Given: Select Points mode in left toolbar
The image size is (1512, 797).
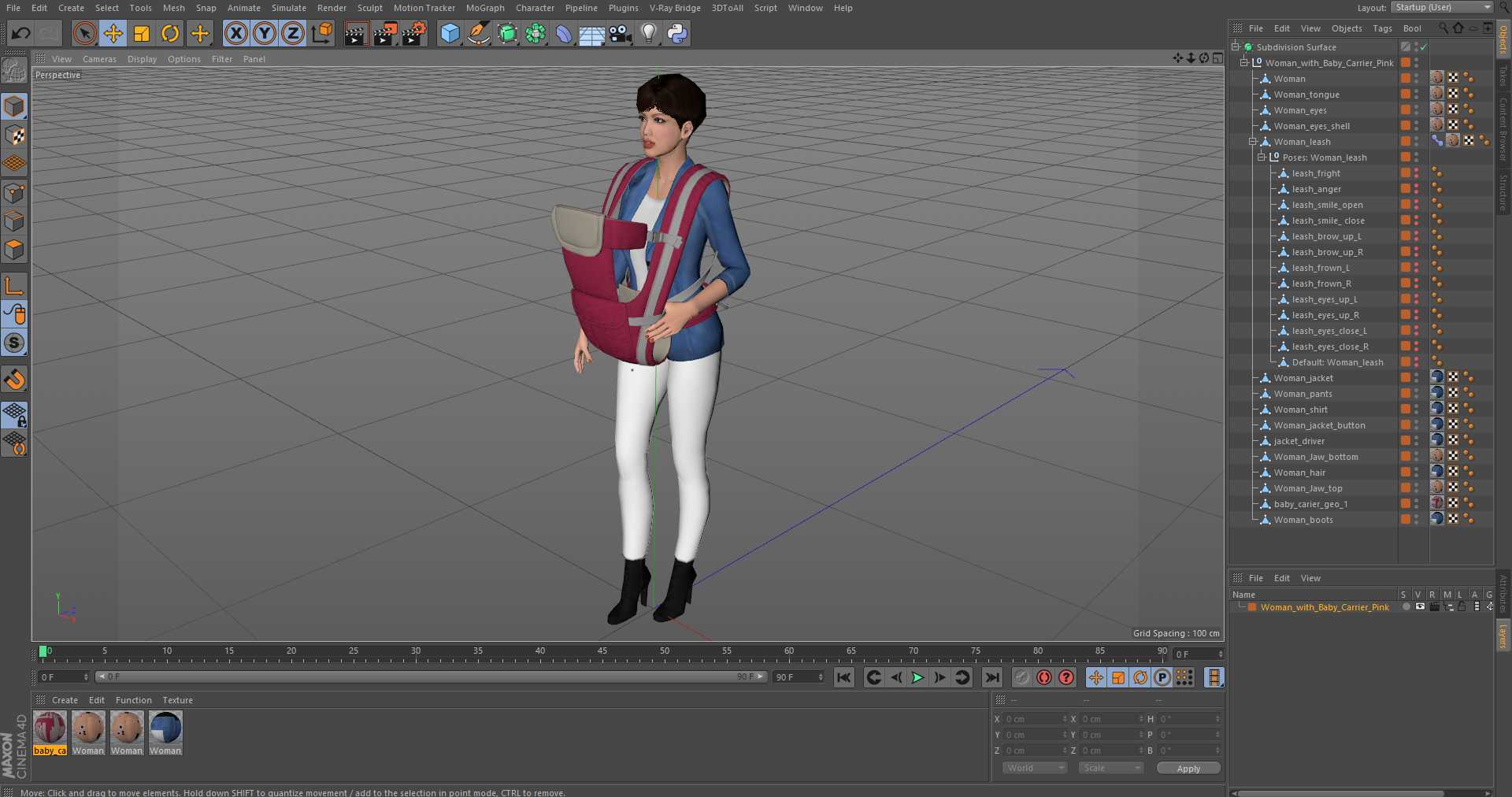Looking at the screenshot, I should 14,192.
